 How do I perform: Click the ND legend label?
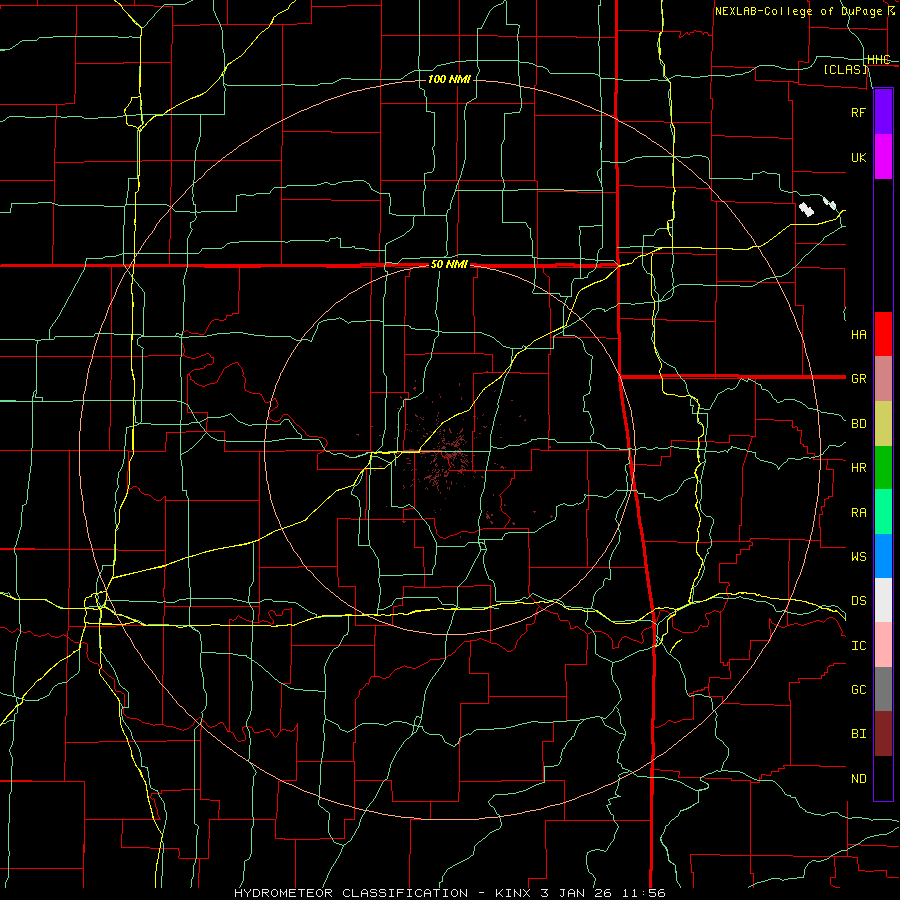point(858,779)
